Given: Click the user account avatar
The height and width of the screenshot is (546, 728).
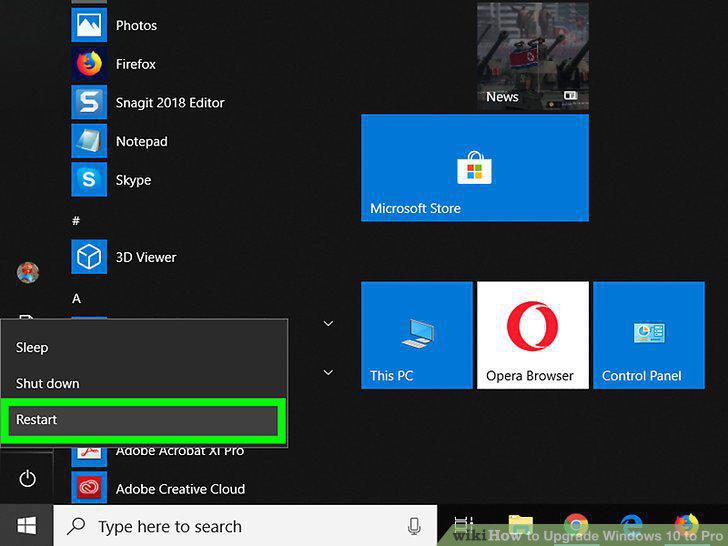Looking at the screenshot, I should [28, 273].
